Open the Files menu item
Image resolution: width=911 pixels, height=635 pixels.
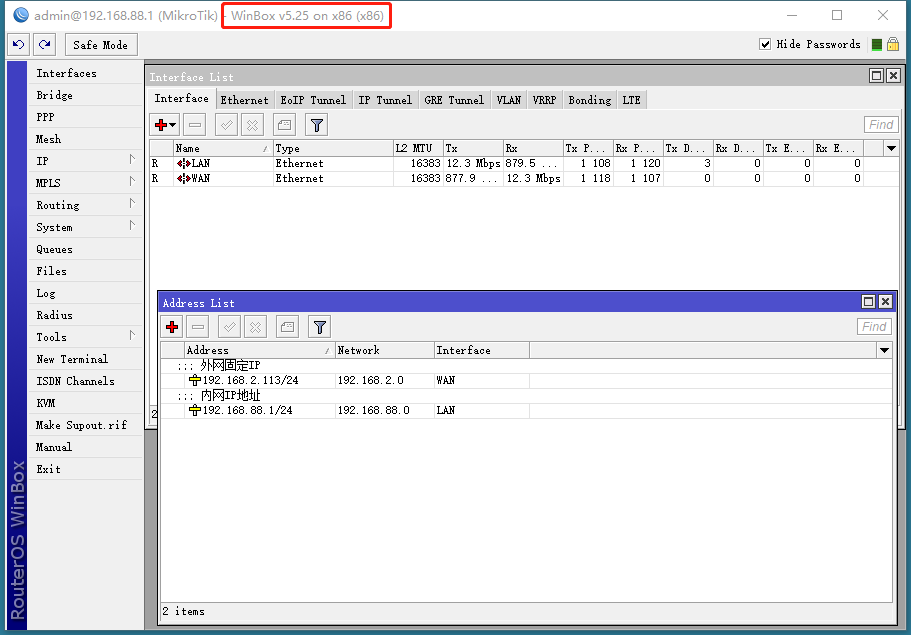click(85, 271)
